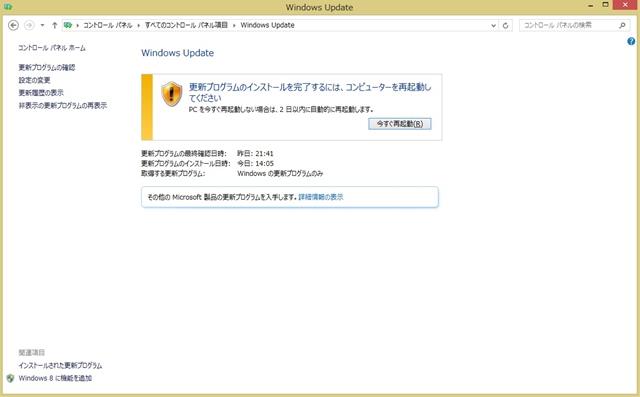This screenshot has height=397, width=640.
Task: Expand arrow after the address bar icon
Action: pos(78,25)
